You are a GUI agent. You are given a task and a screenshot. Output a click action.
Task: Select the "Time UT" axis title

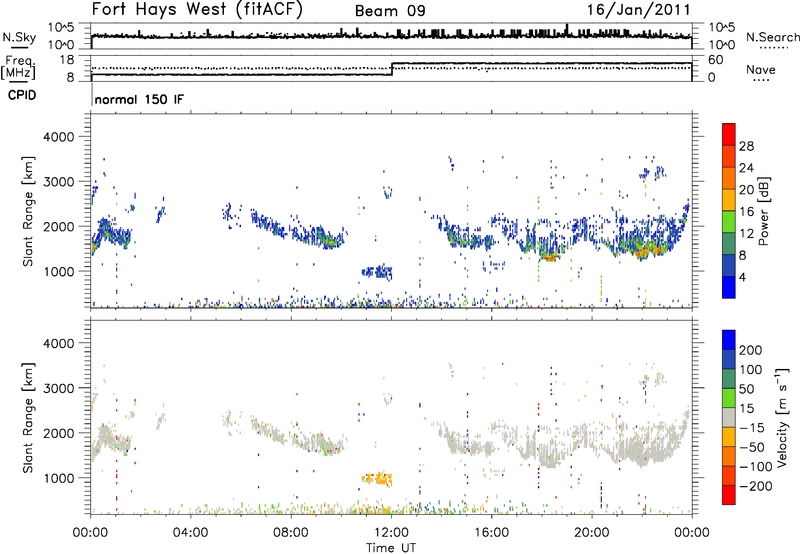[391, 548]
